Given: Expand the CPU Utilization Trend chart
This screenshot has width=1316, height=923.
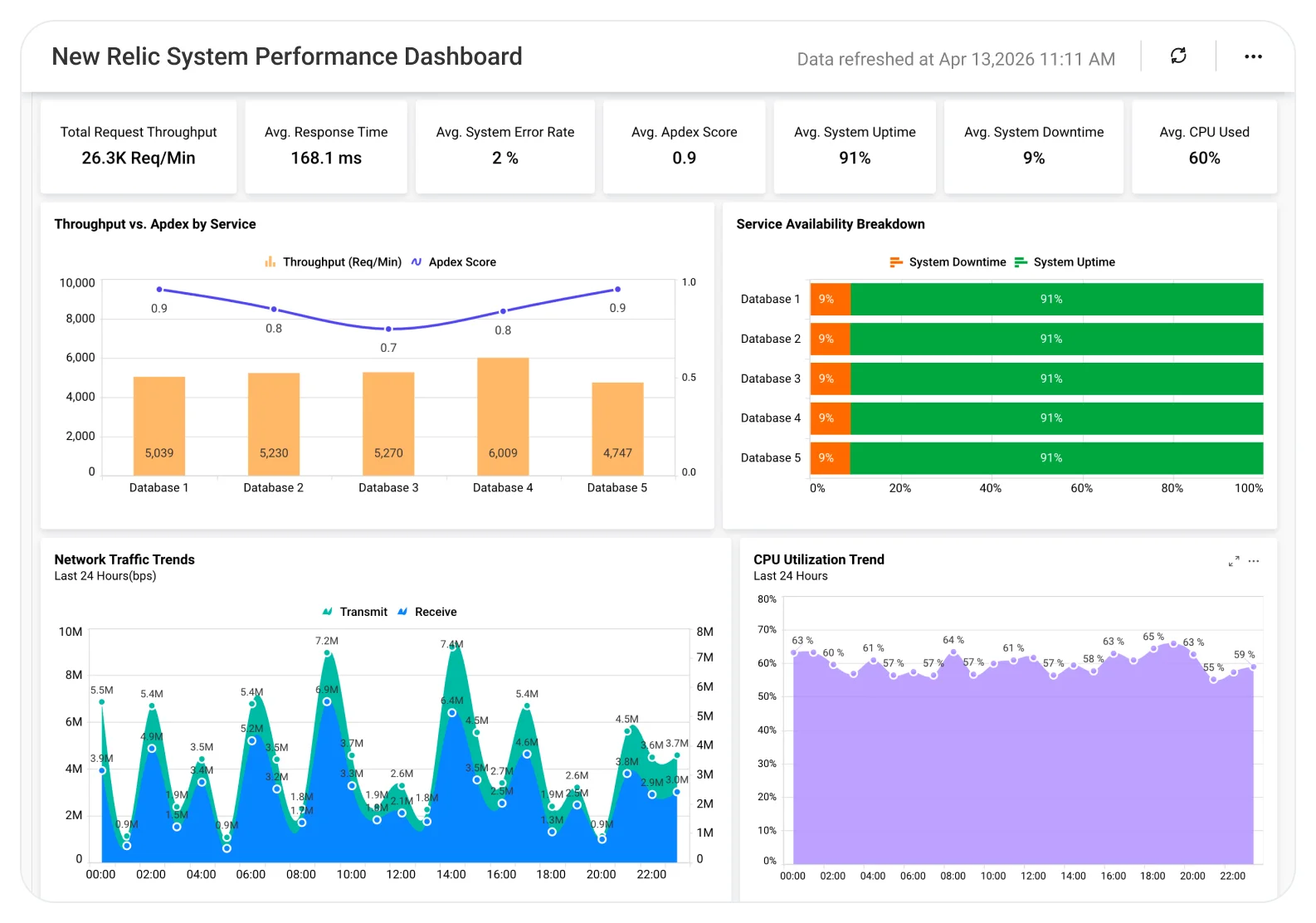Looking at the screenshot, I should 1234,561.
